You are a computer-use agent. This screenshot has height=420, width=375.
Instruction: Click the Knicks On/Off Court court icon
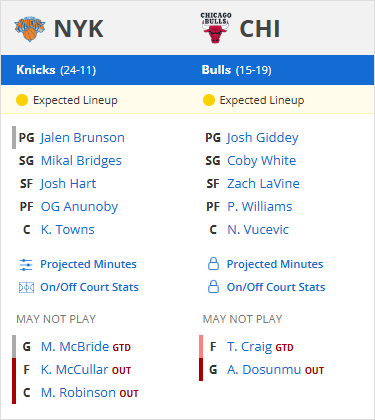coord(26,287)
